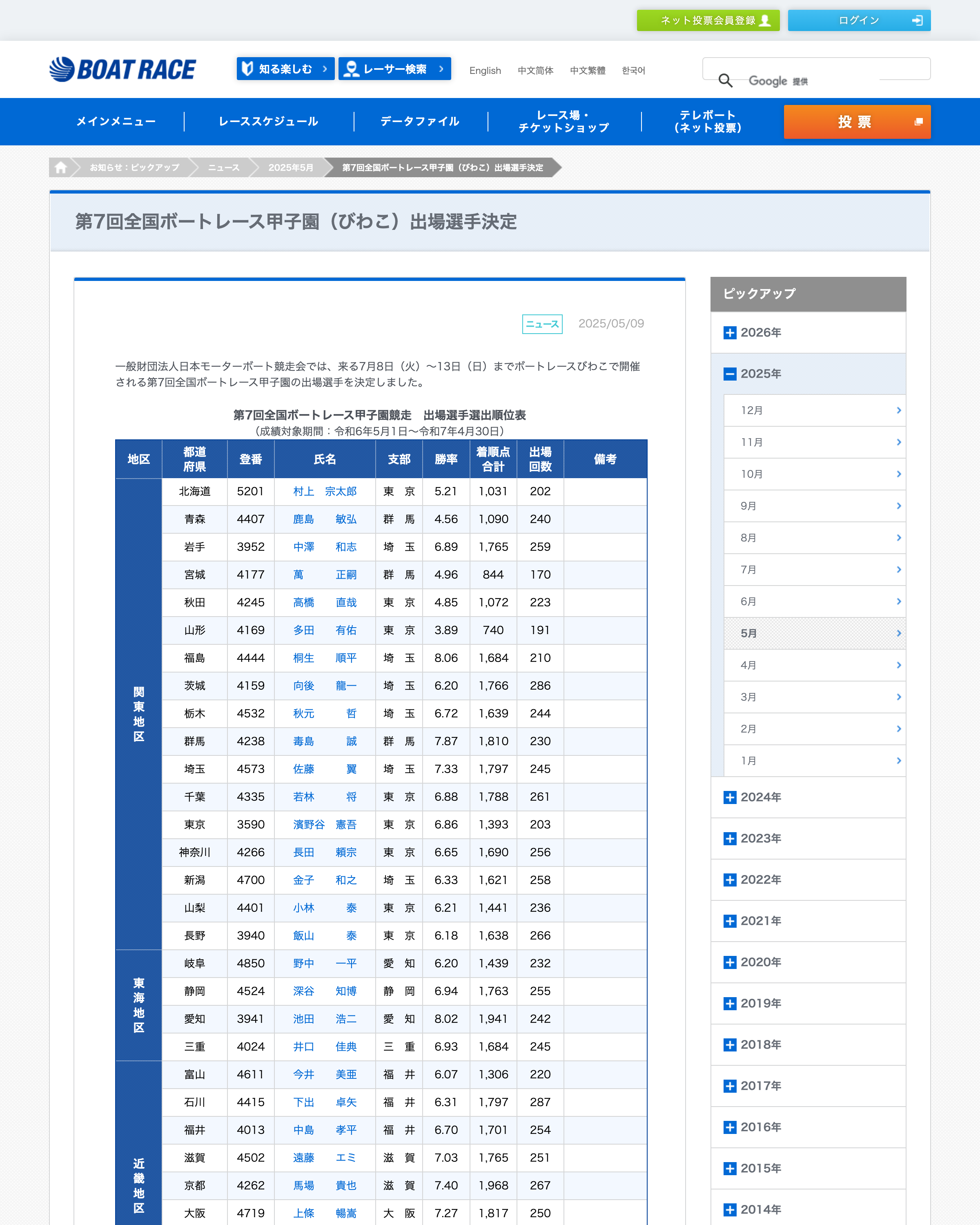This screenshot has height=1225, width=980.
Task: Focus the Google search field
Action: (816, 69)
